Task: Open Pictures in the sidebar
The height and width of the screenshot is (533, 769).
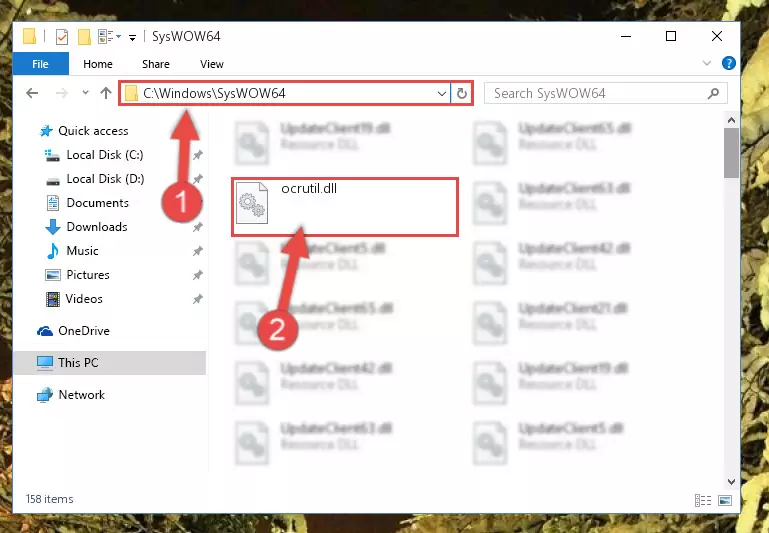Action: 88,275
